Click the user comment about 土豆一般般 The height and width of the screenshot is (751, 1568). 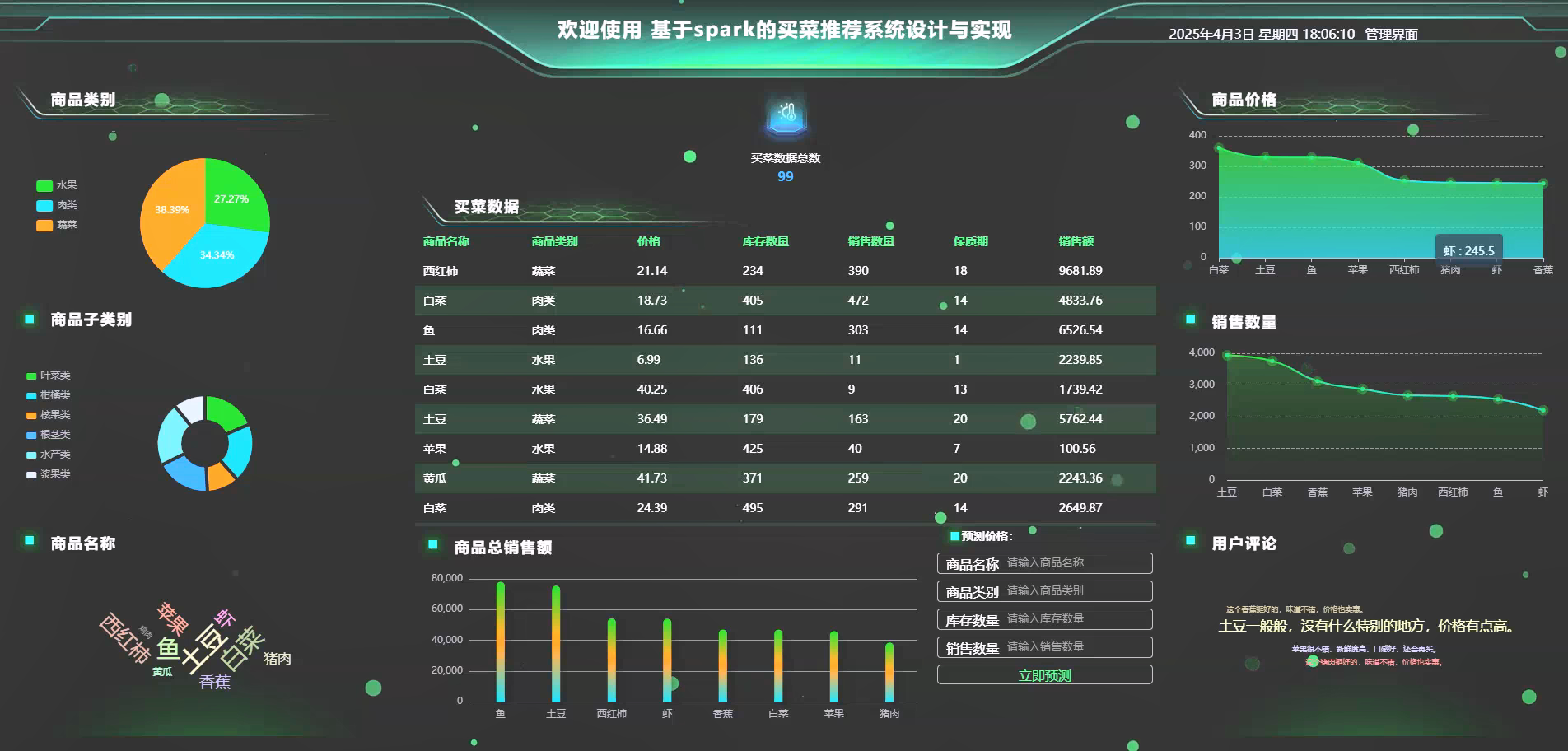[x=1366, y=626]
